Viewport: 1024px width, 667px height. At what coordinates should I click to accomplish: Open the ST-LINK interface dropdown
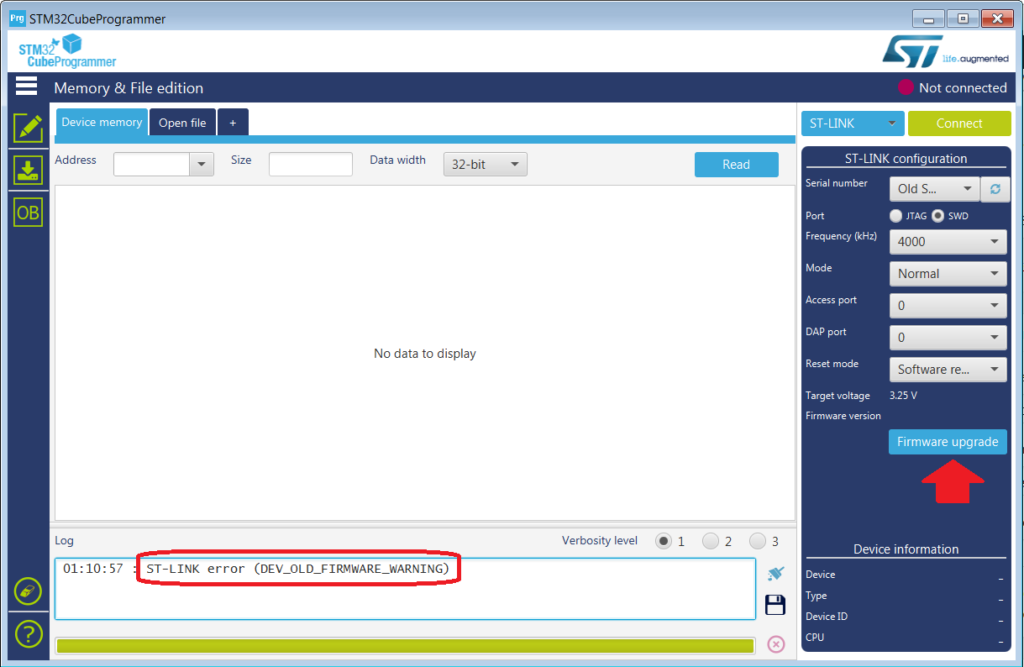click(x=852, y=123)
